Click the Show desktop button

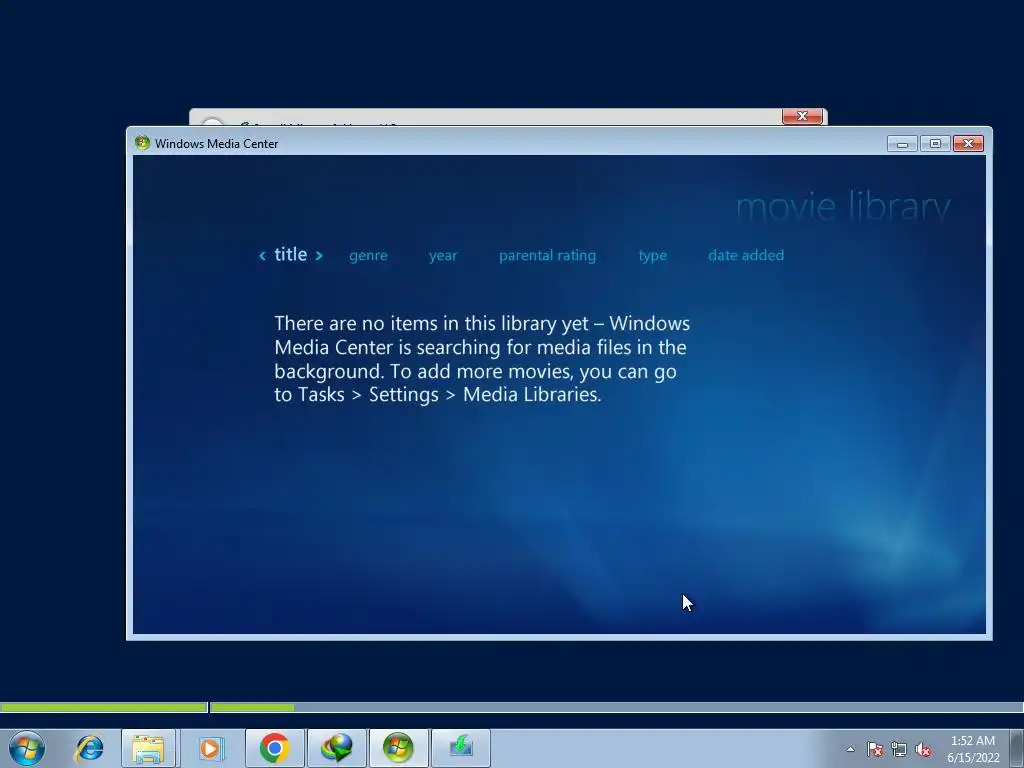tap(1017, 748)
